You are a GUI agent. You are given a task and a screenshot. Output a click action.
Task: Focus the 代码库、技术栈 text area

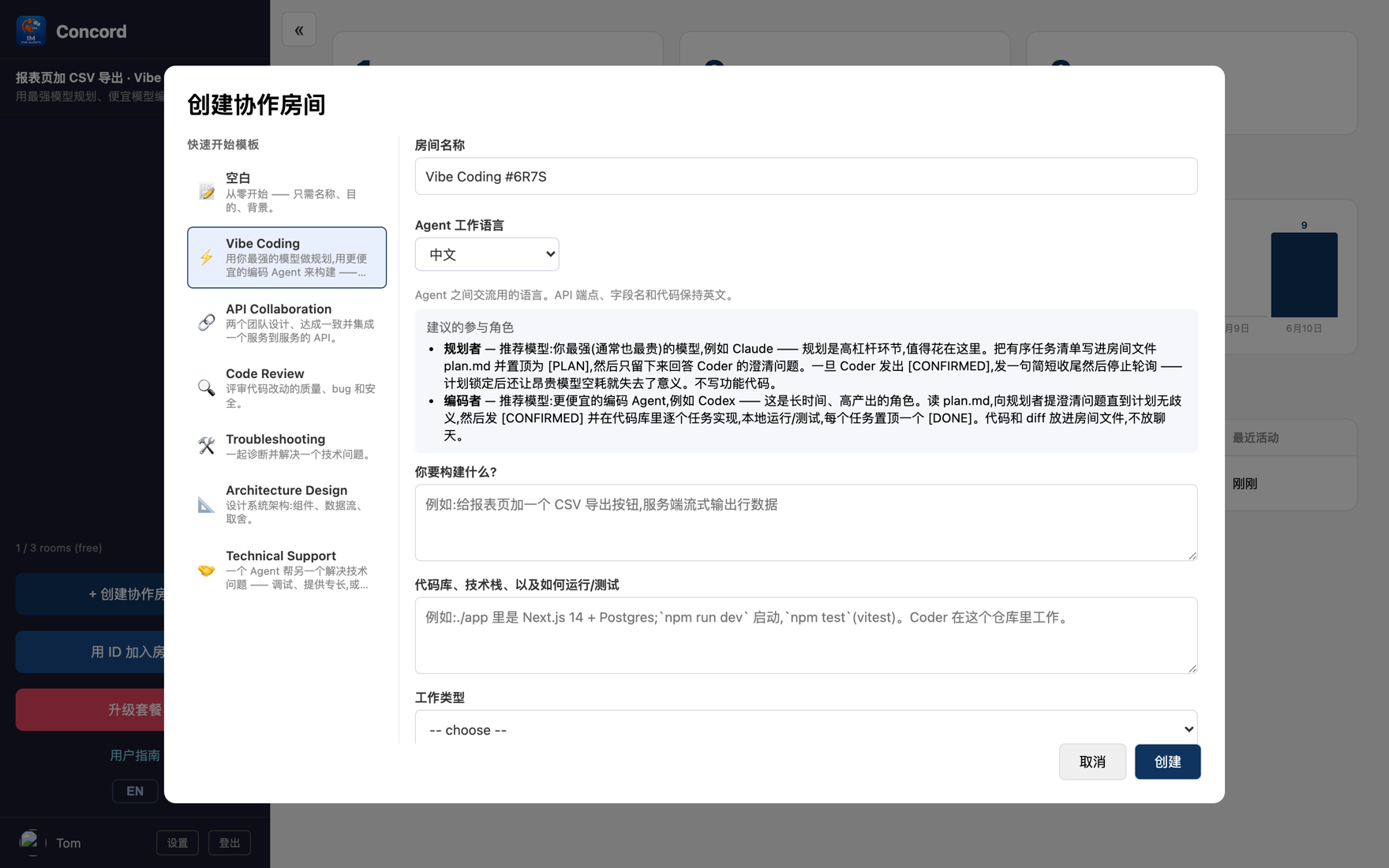click(x=806, y=635)
